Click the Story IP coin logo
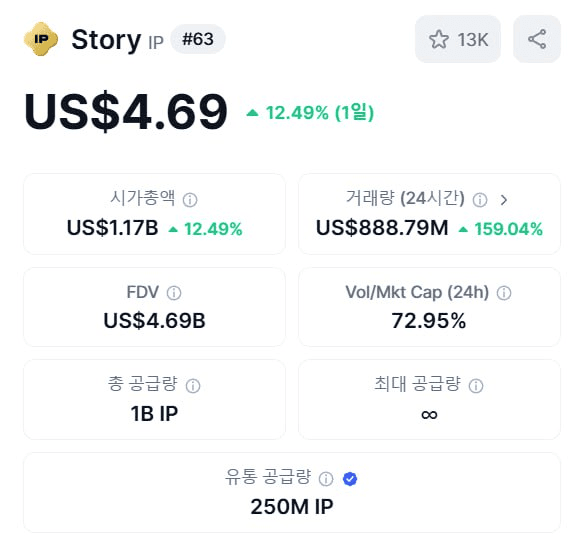Image resolution: width=578 pixels, height=546 pixels. [41, 39]
